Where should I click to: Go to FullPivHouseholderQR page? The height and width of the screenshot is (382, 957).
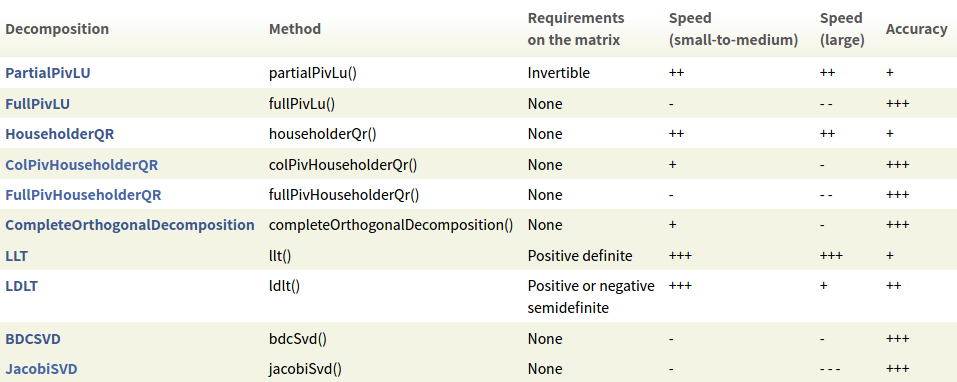(84, 195)
